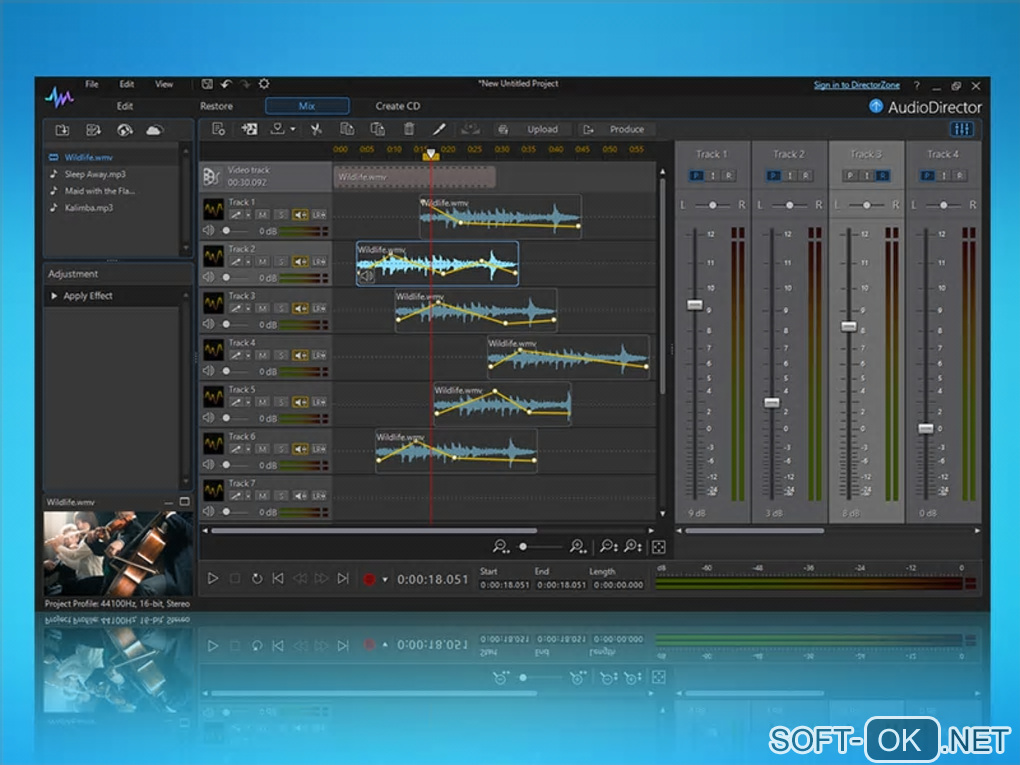Select Sleep Away.mp3 in library
Image resolution: width=1020 pixels, height=765 pixels.
click(x=95, y=174)
